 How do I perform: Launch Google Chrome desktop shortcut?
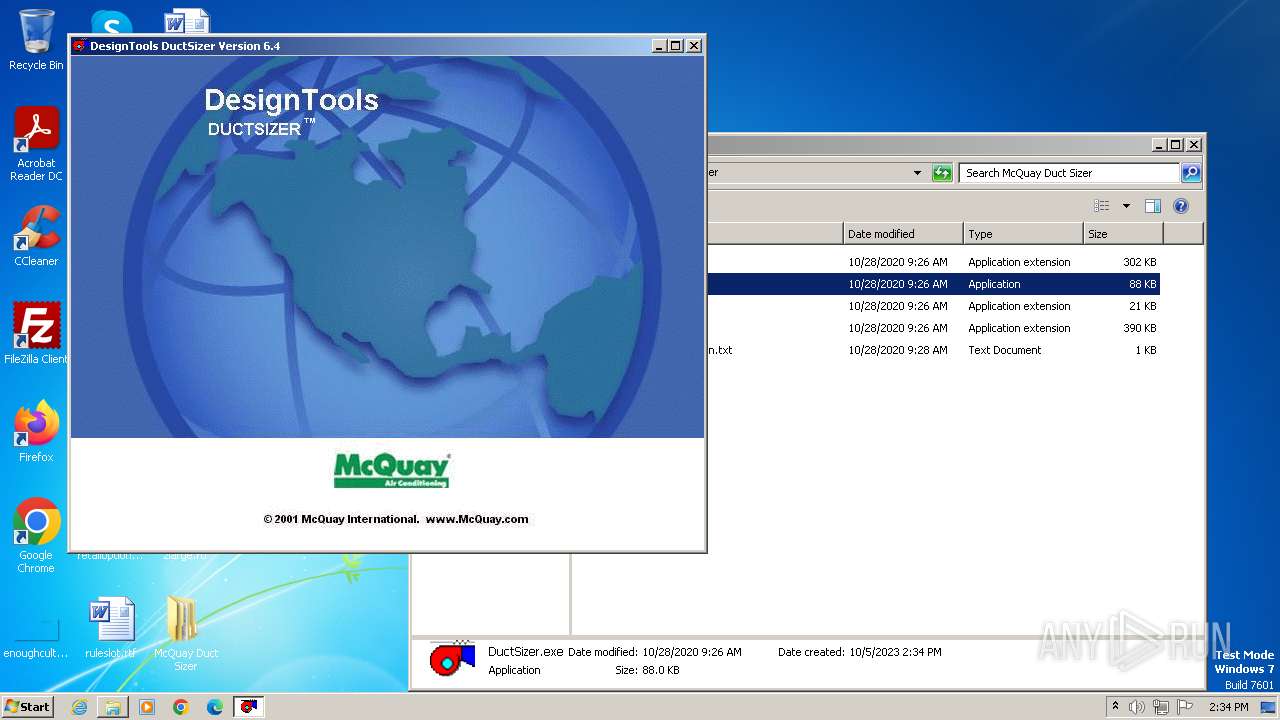pyautogui.click(x=36, y=535)
